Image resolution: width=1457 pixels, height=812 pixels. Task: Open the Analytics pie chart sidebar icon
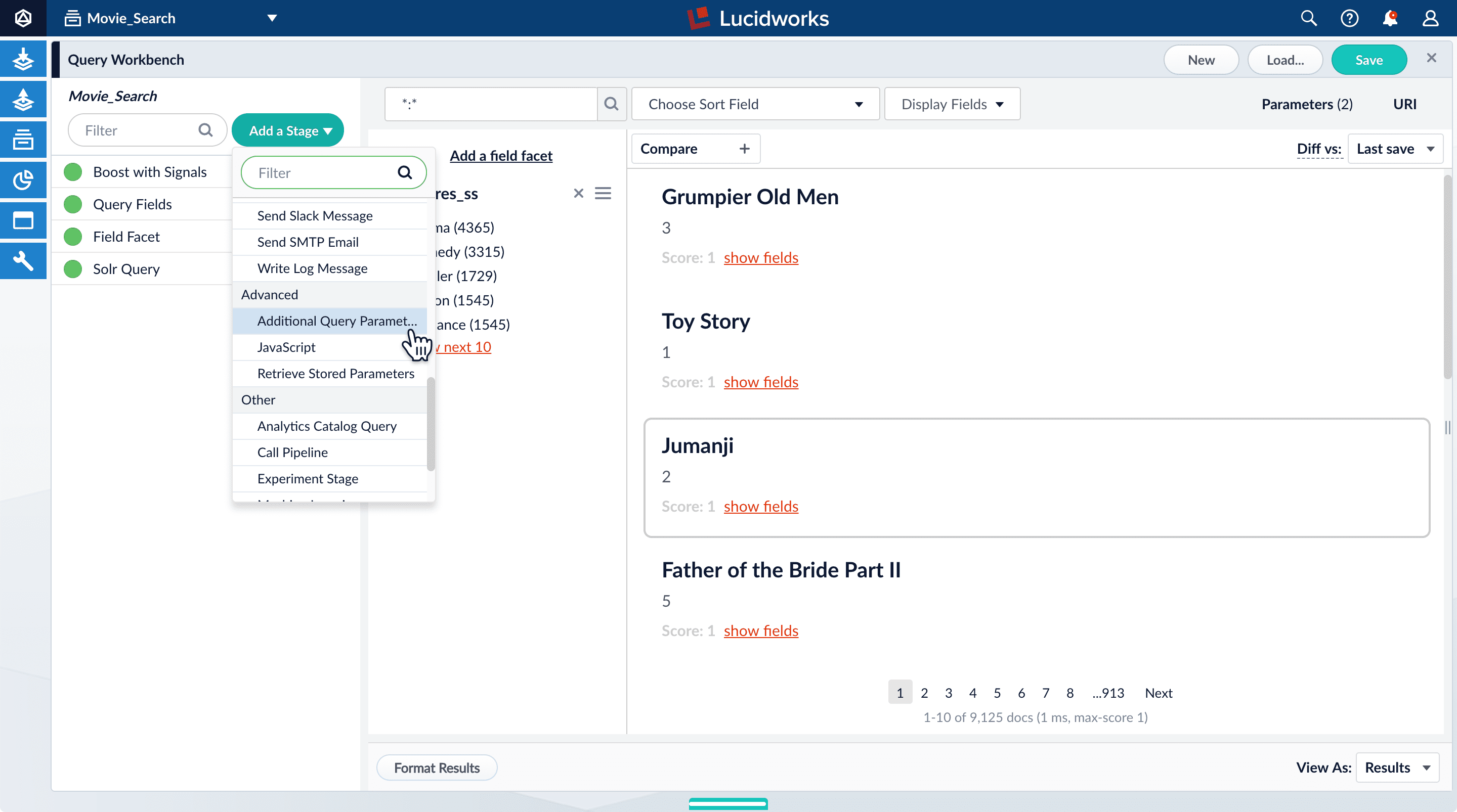pyautogui.click(x=23, y=180)
